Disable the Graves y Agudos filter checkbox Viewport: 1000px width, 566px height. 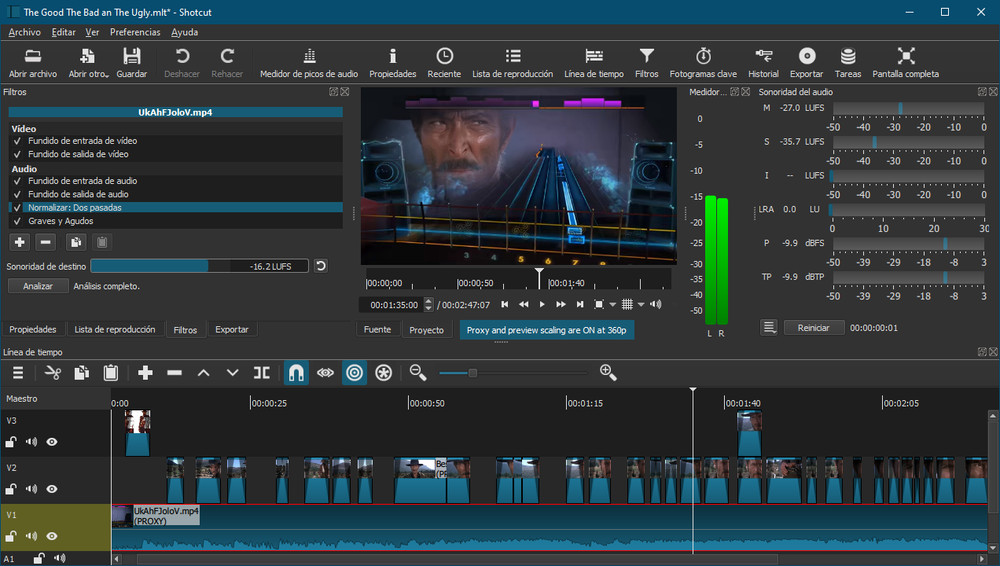[x=17, y=221]
